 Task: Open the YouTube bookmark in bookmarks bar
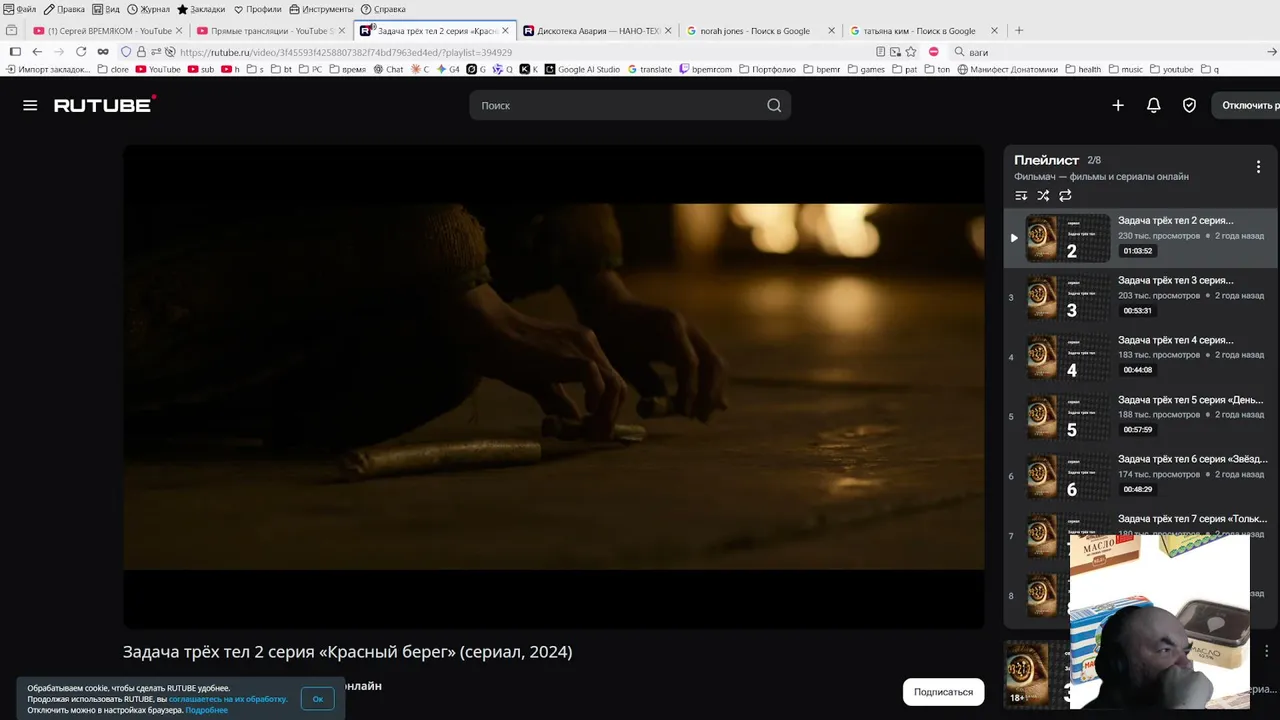pyautogui.click(x=158, y=70)
